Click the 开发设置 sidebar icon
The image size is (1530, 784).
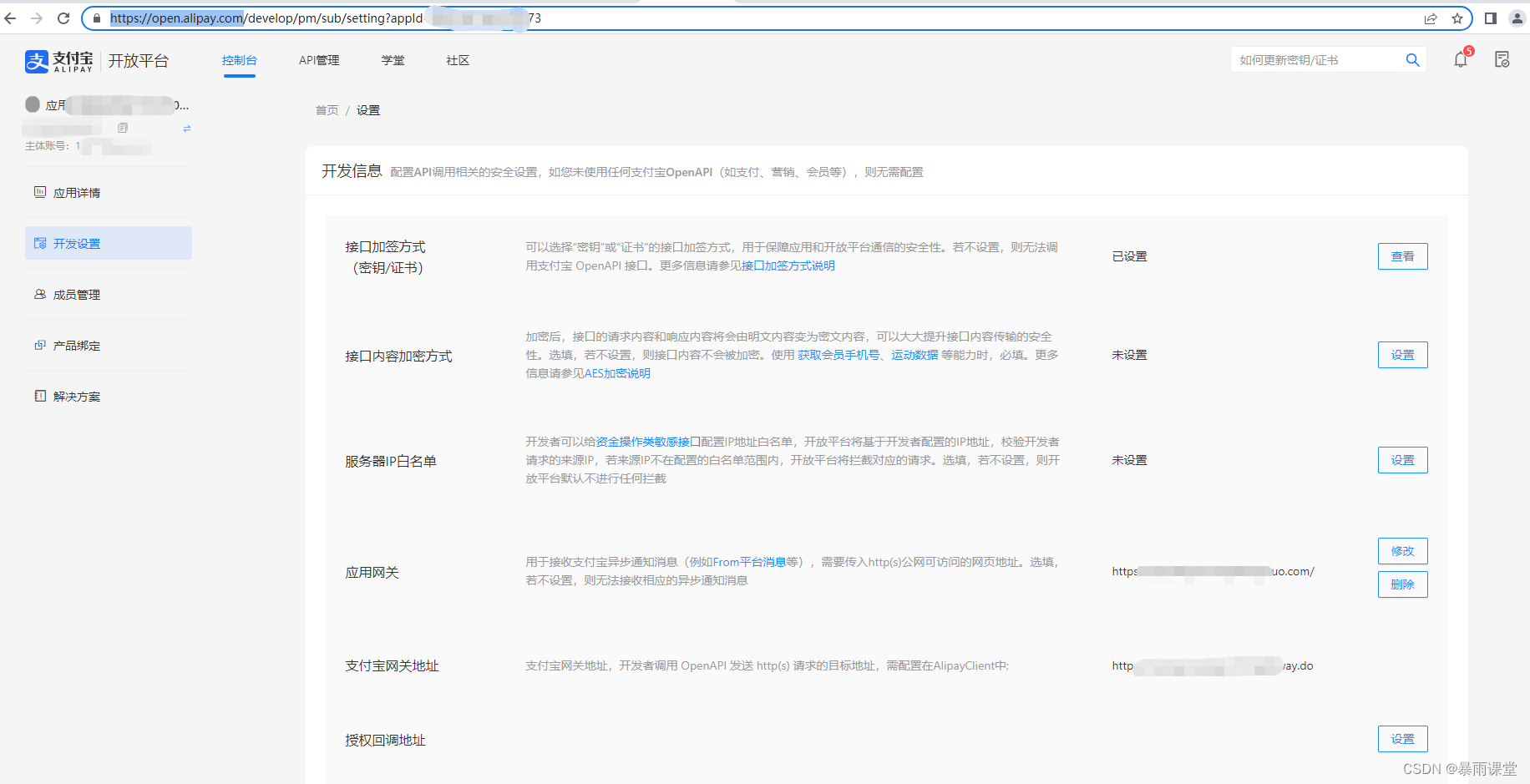click(40, 243)
